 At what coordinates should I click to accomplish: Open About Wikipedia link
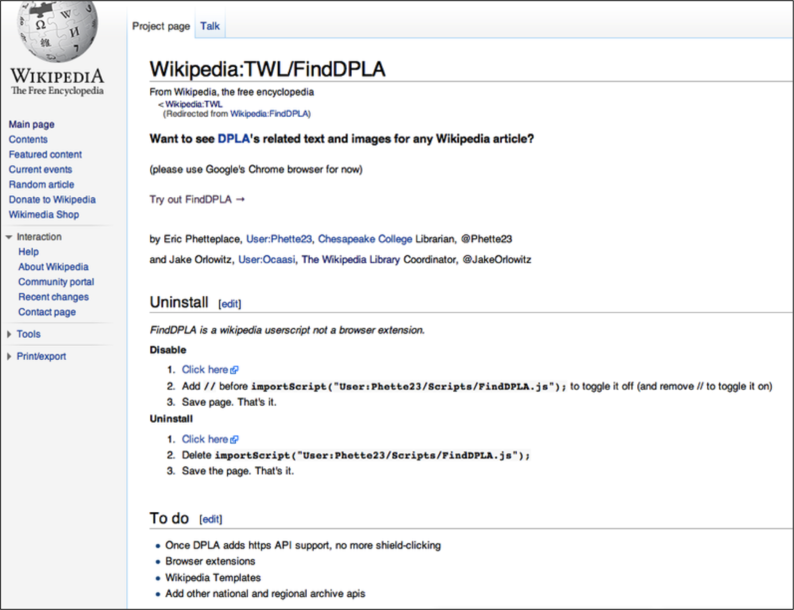pyautogui.click(x=53, y=267)
